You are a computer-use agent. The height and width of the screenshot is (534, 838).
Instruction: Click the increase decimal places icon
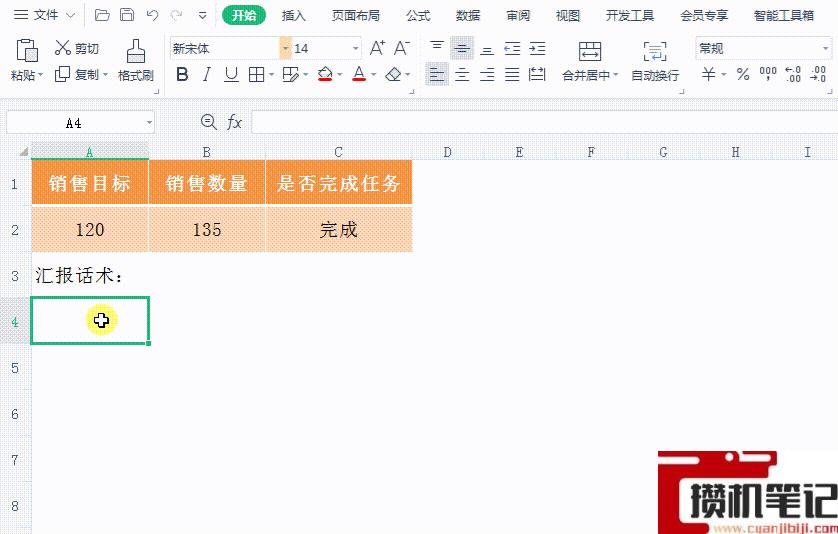793,74
